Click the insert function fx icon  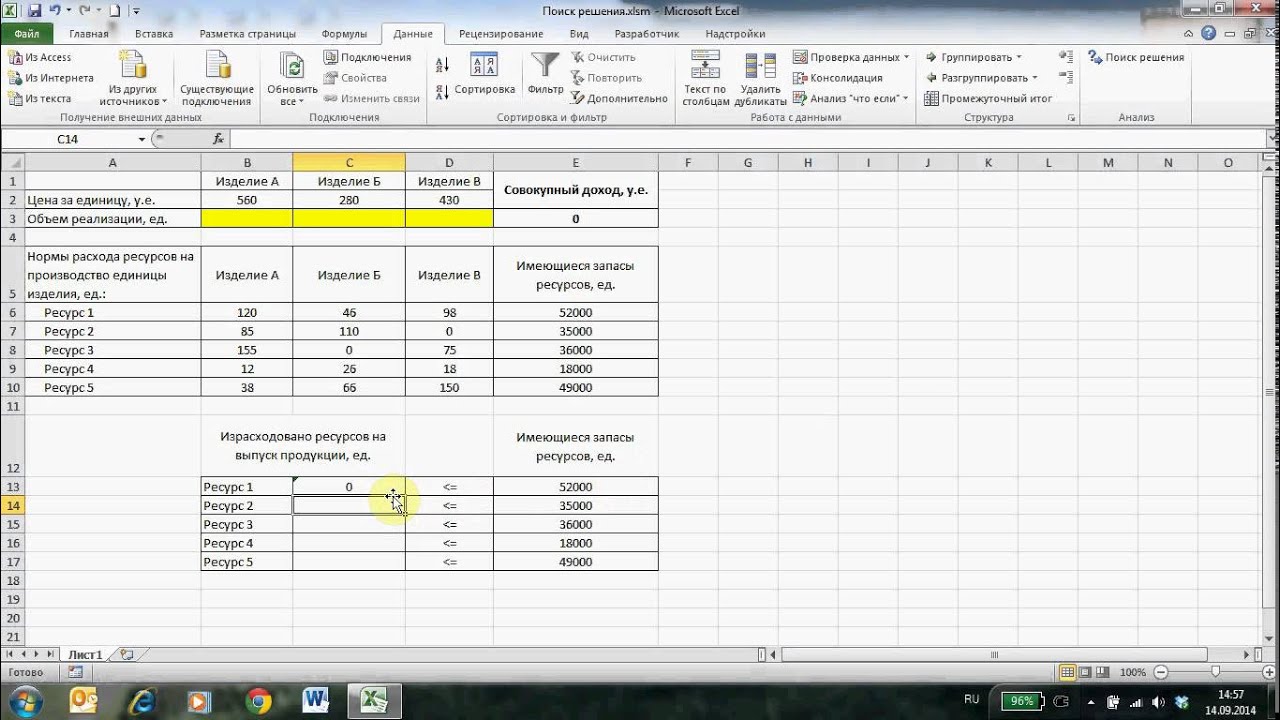pyautogui.click(x=219, y=139)
